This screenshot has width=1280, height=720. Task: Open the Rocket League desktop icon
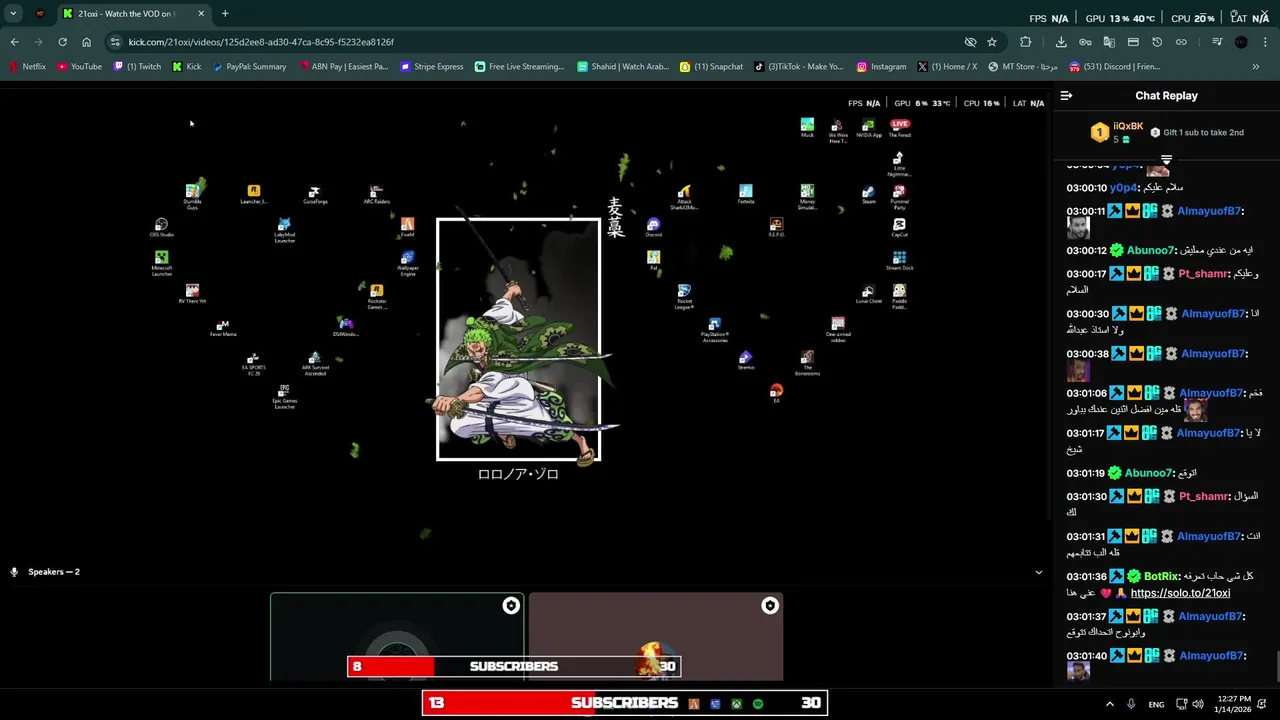coord(684,297)
